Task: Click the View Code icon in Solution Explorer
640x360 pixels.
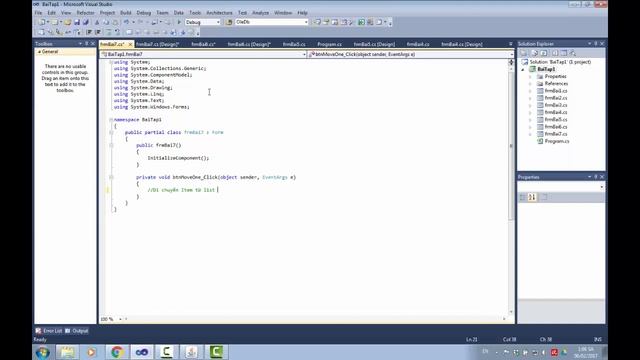Action: (x=555, y=53)
